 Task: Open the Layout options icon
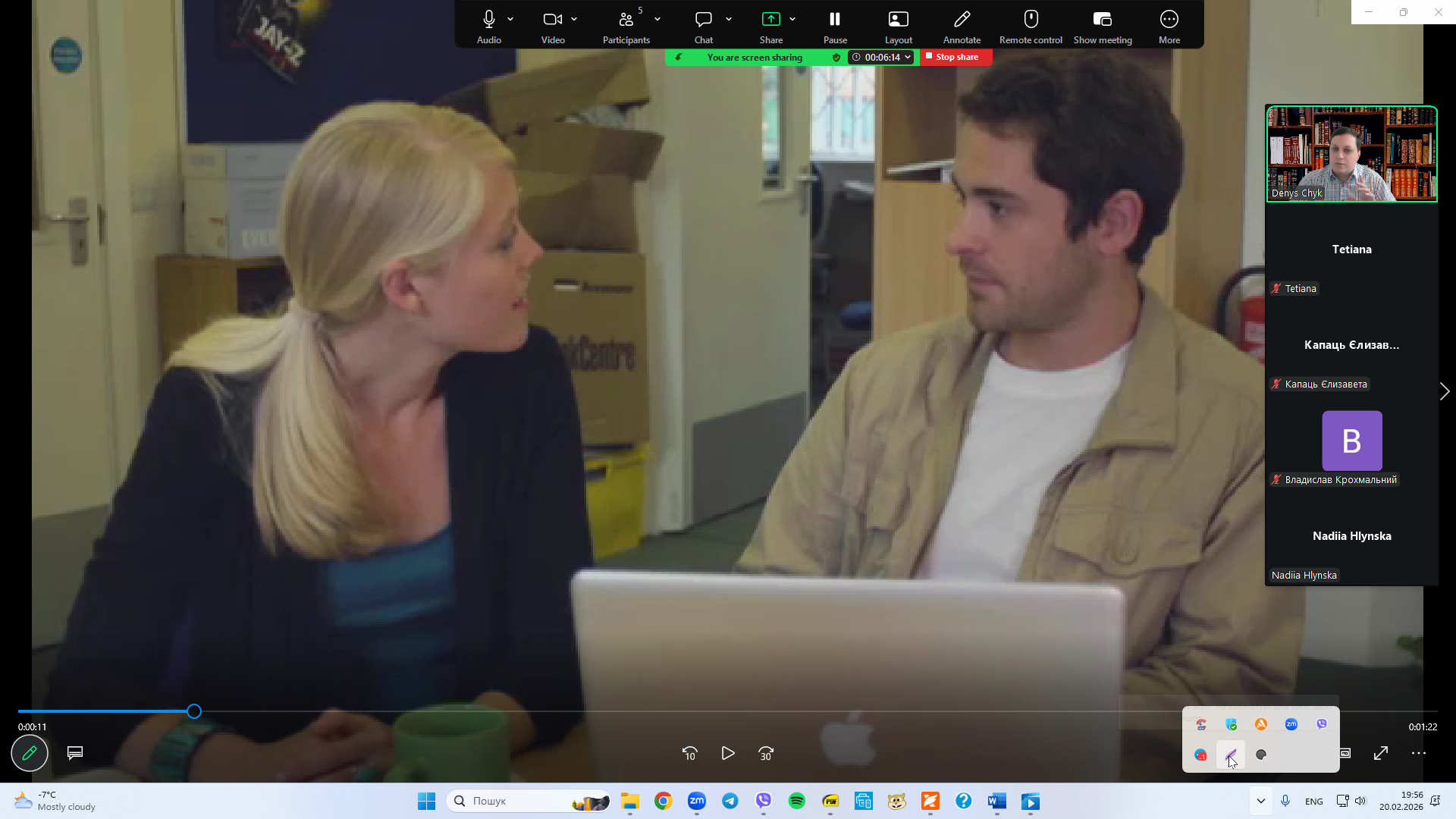(x=898, y=20)
